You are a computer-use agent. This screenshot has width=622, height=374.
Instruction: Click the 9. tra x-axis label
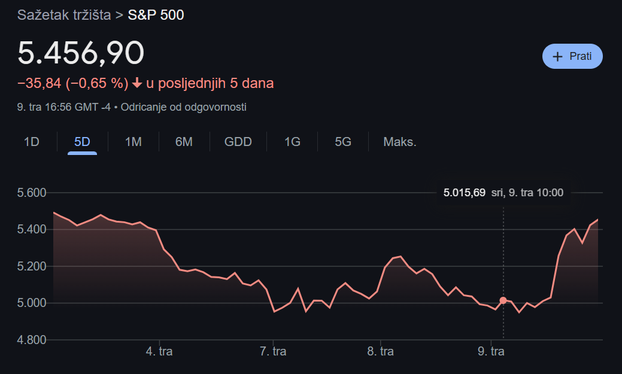(x=491, y=351)
